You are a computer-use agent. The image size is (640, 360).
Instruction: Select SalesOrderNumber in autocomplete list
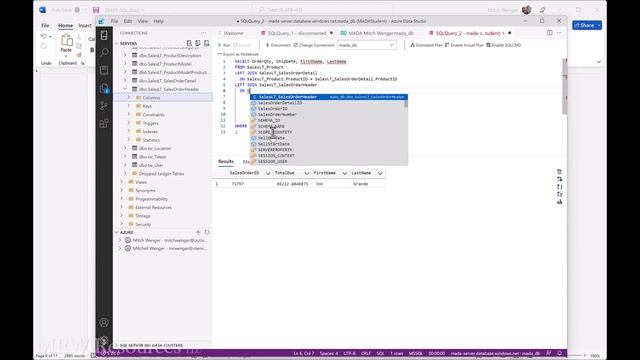click(329, 115)
